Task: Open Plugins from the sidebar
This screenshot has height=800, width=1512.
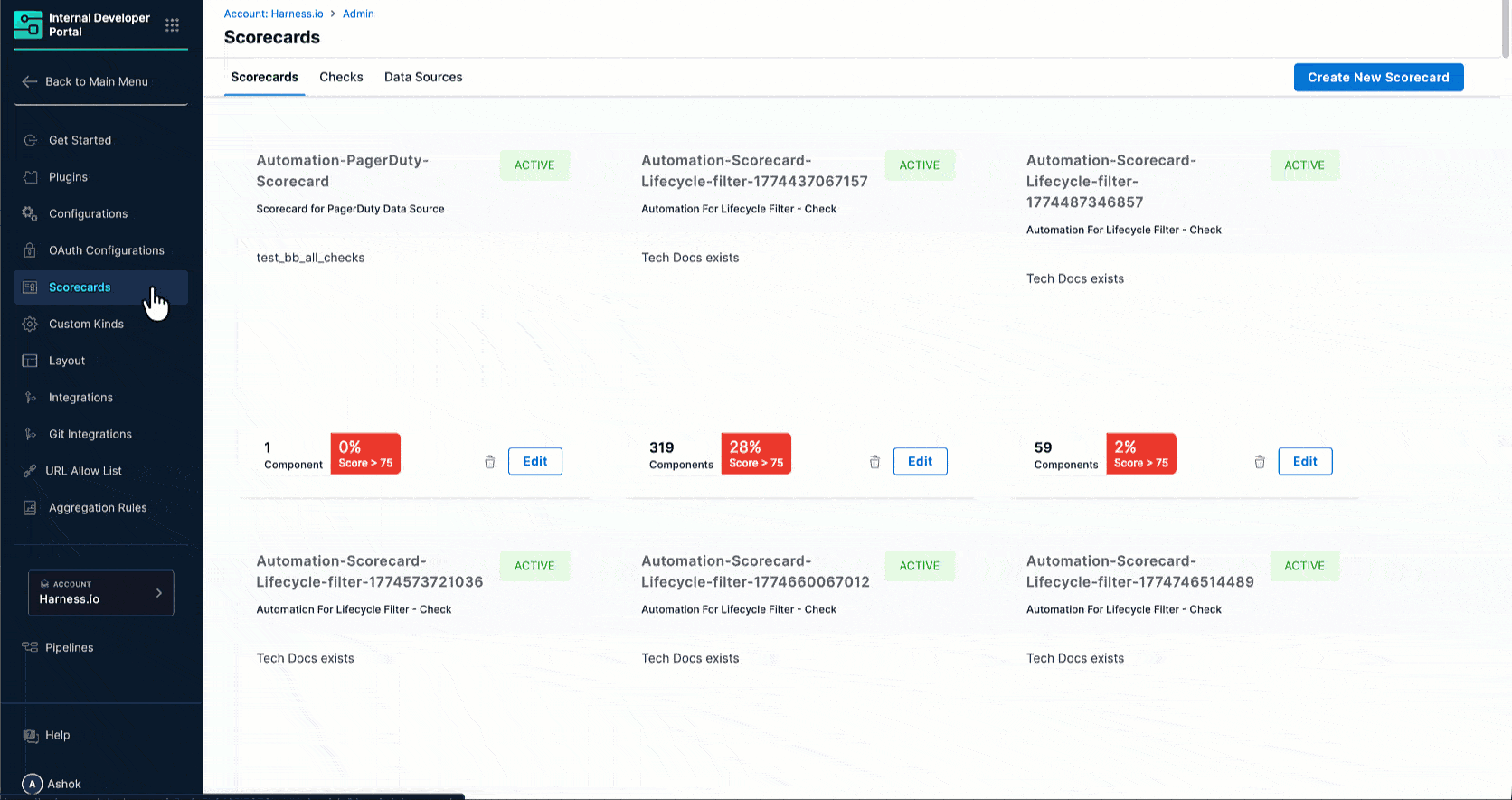Action: (68, 177)
